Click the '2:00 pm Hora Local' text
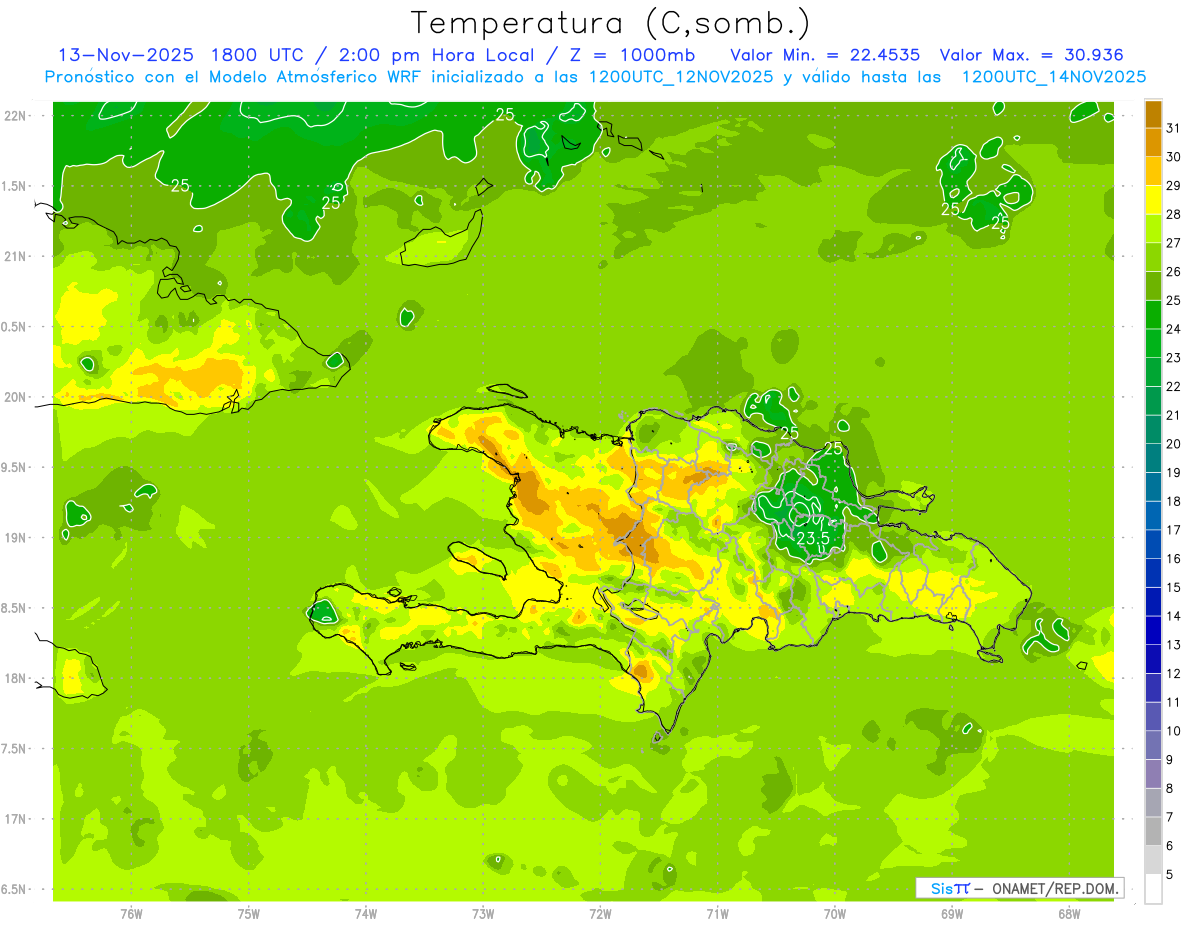The image size is (1200, 927). (x=440, y=55)
